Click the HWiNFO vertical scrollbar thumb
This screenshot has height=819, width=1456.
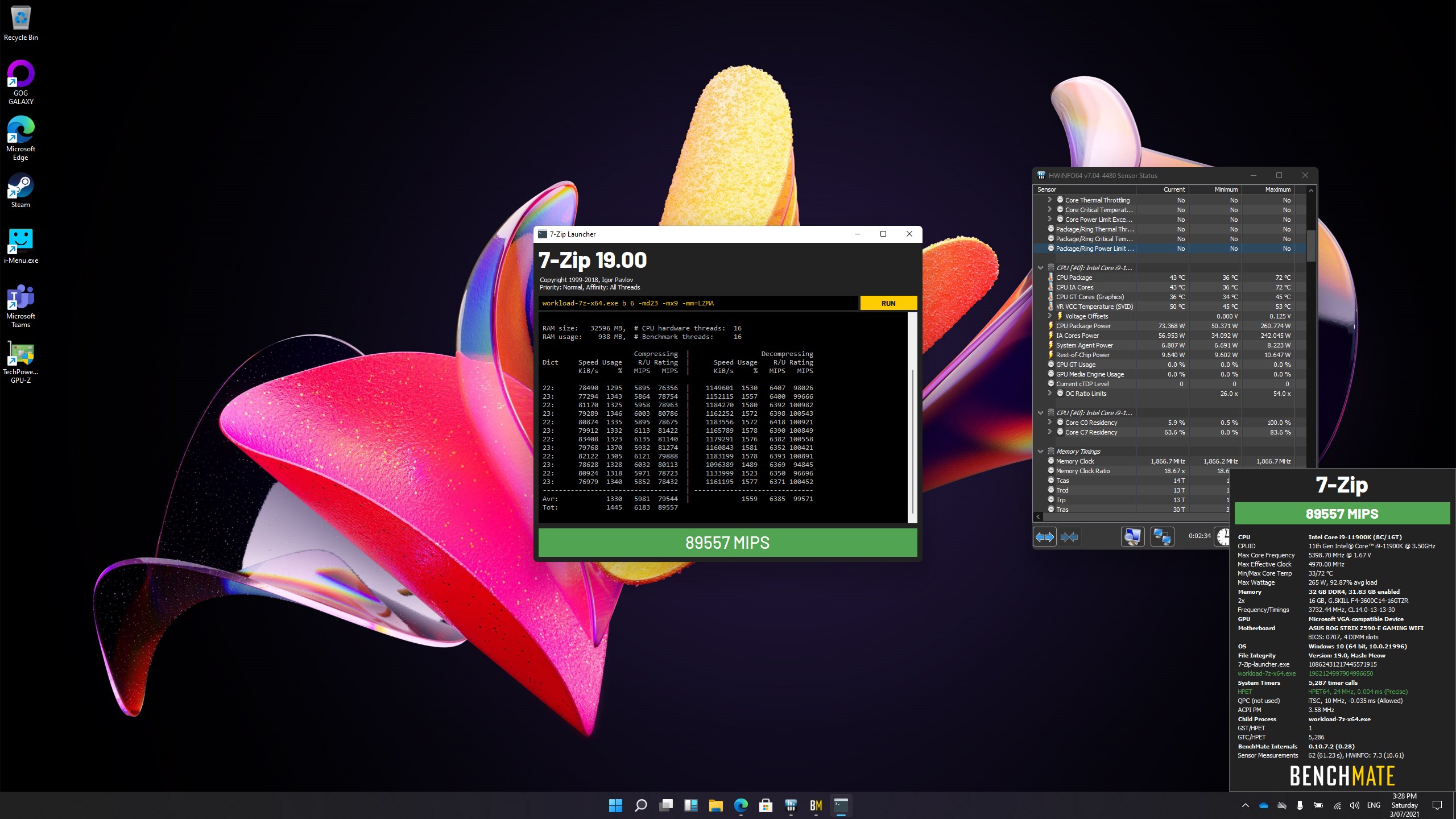pos(1311,246)
